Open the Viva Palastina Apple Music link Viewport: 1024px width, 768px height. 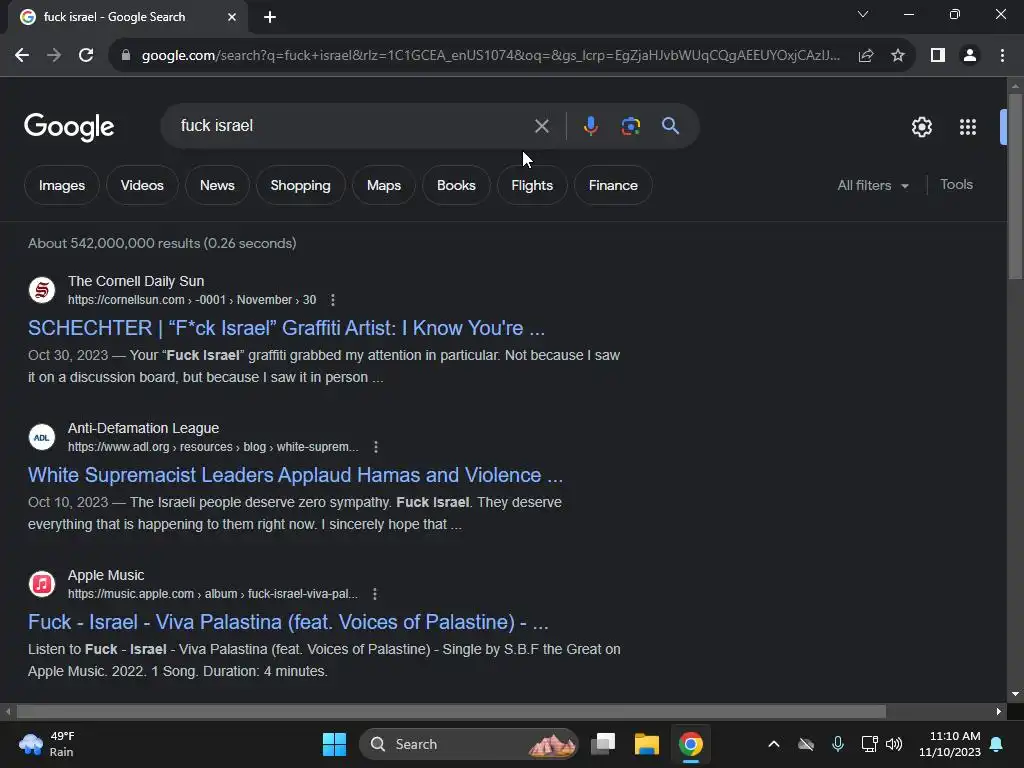click(x=288, y=622)
